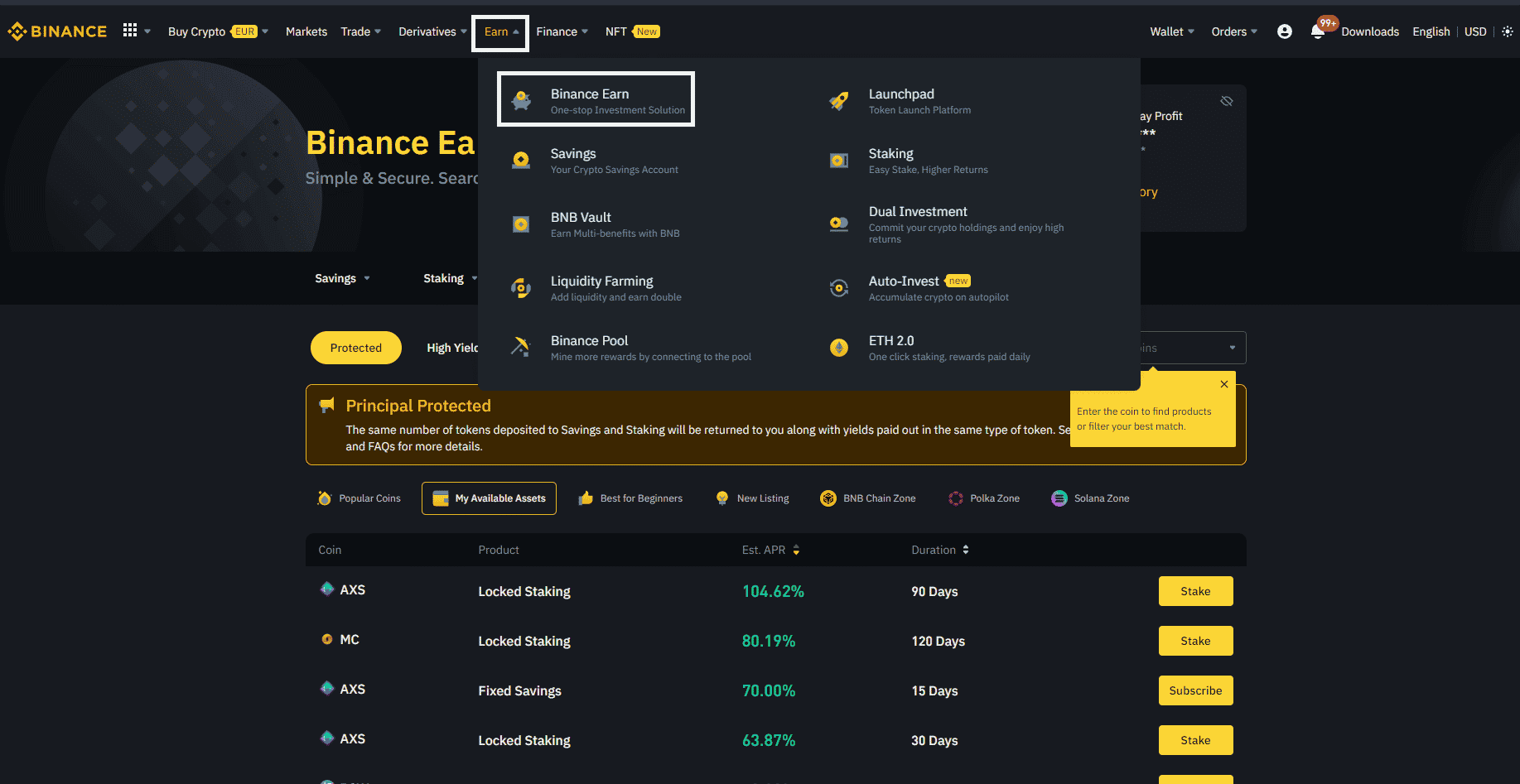Open the notifications bell icon
Screen dimensions: 1520x784
pos(1317,31)
